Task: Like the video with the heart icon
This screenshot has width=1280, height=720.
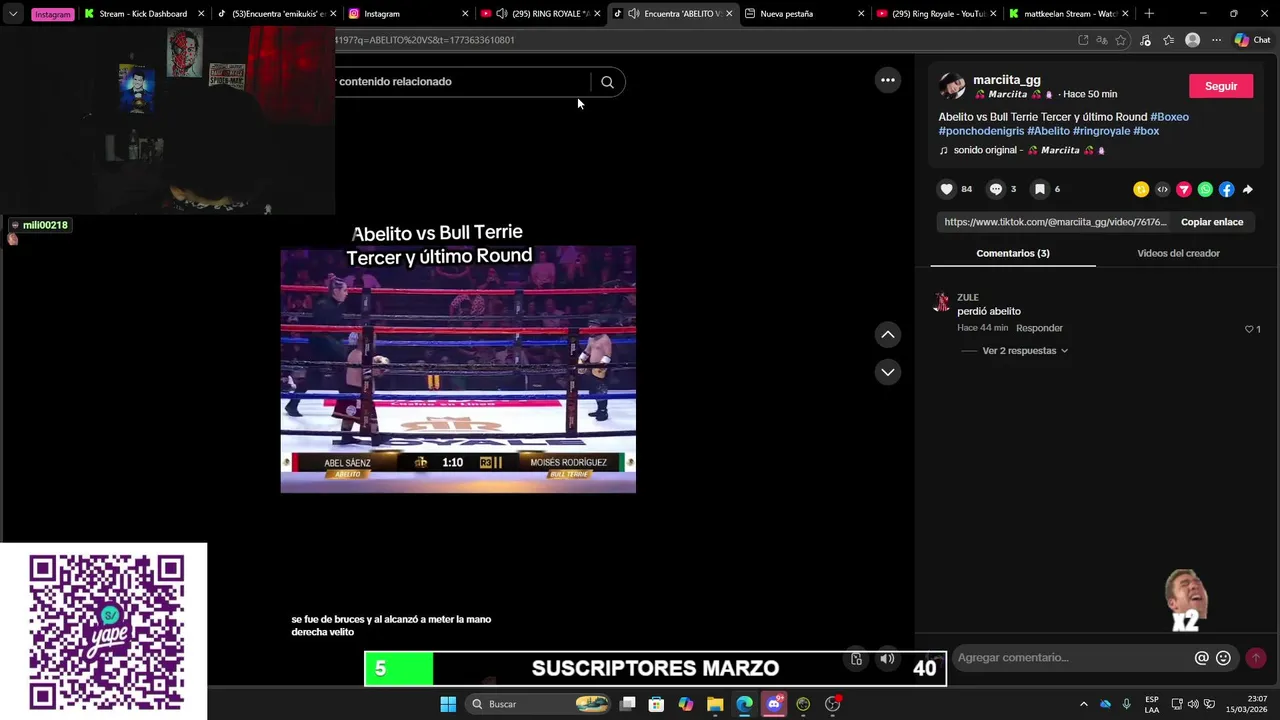Action: (946, 189)
